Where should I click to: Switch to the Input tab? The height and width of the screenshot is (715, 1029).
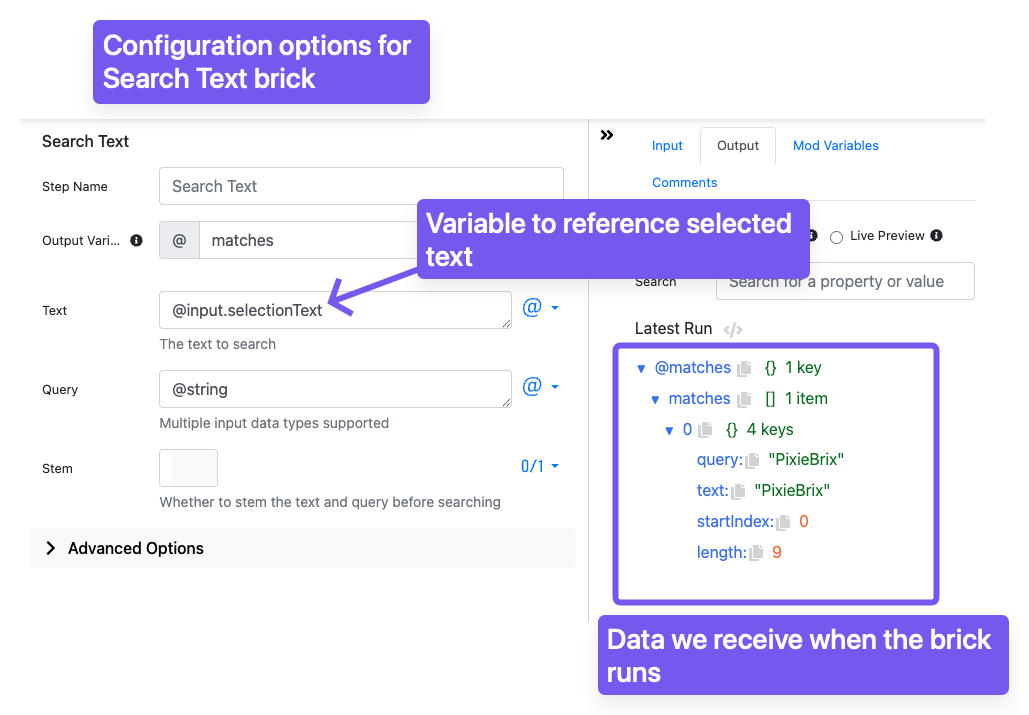click(667, 146)
